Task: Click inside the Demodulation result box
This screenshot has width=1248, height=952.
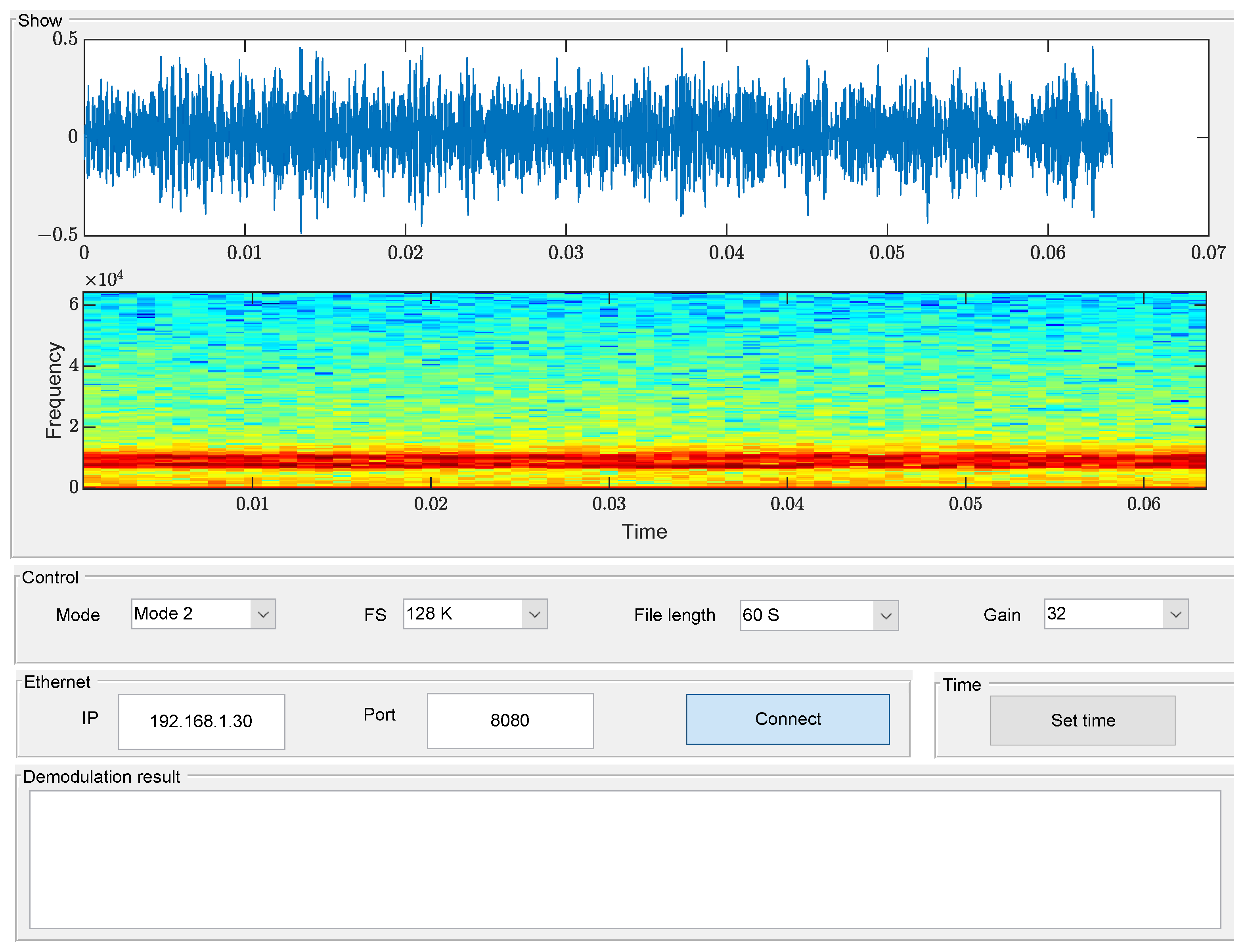Action: pos(624,859)
